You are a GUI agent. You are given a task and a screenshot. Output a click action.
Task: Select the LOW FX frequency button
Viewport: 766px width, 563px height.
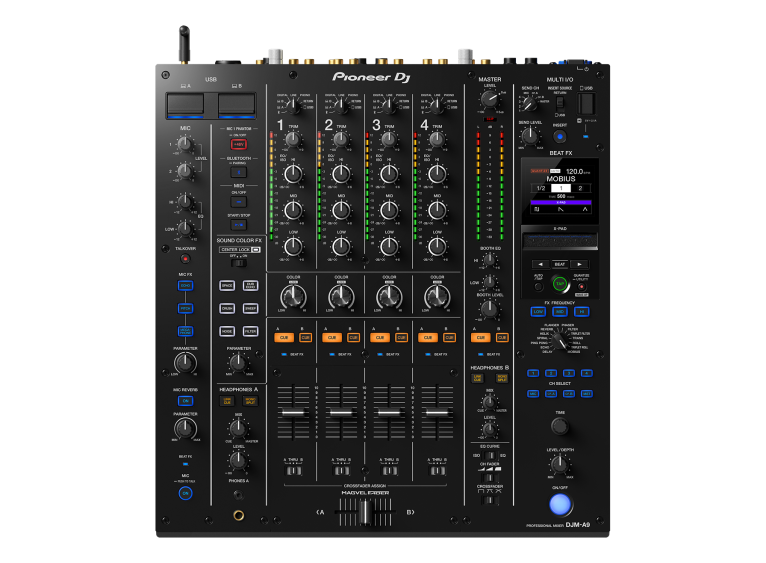coord(538,312)
